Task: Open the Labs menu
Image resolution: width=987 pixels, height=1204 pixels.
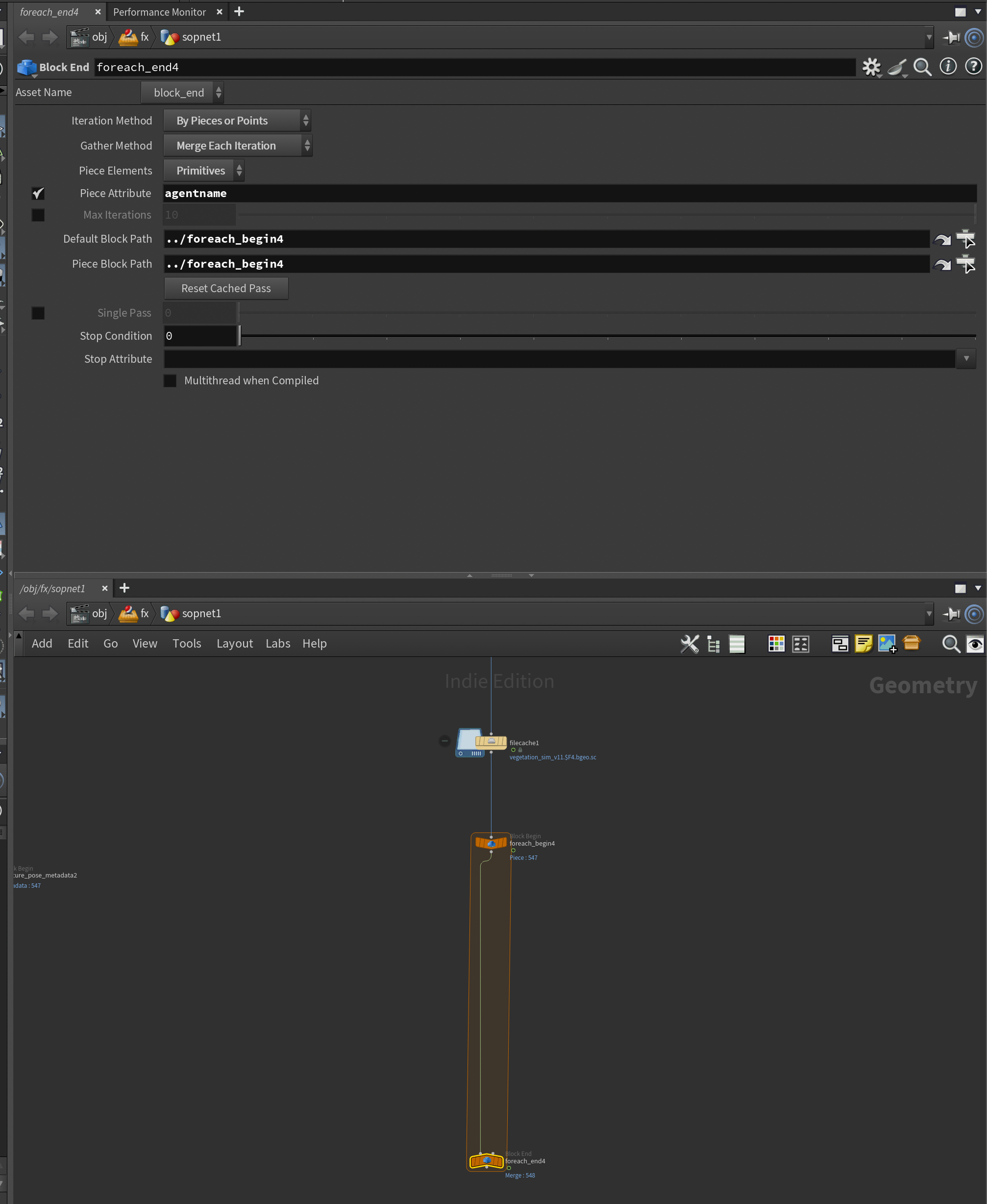Action: point(277,643)
